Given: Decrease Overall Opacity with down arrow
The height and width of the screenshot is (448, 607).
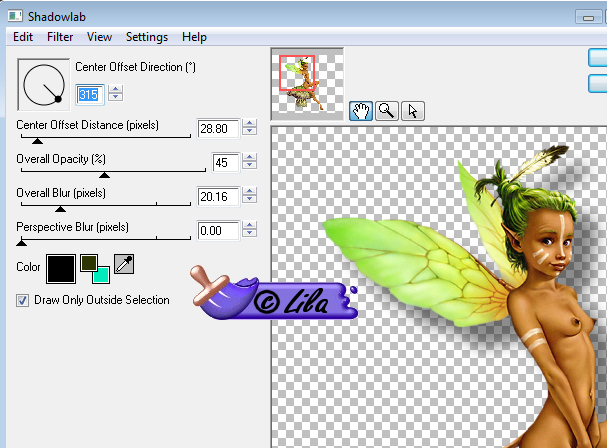Looking at the screenshot, I should pos(250,165).
